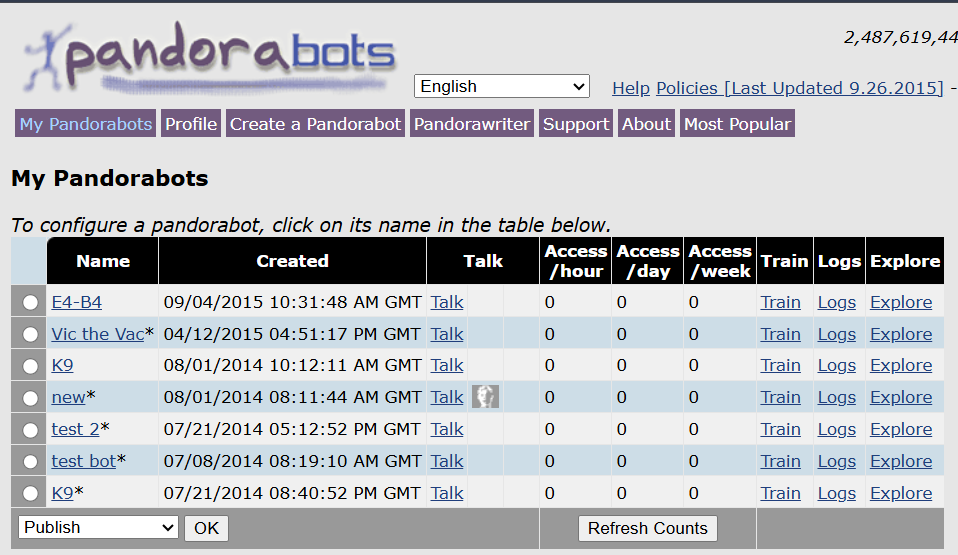Click Explore in the new bot row
The width and height of the screenshot is (958, 555).
click(x=901, y=397)
